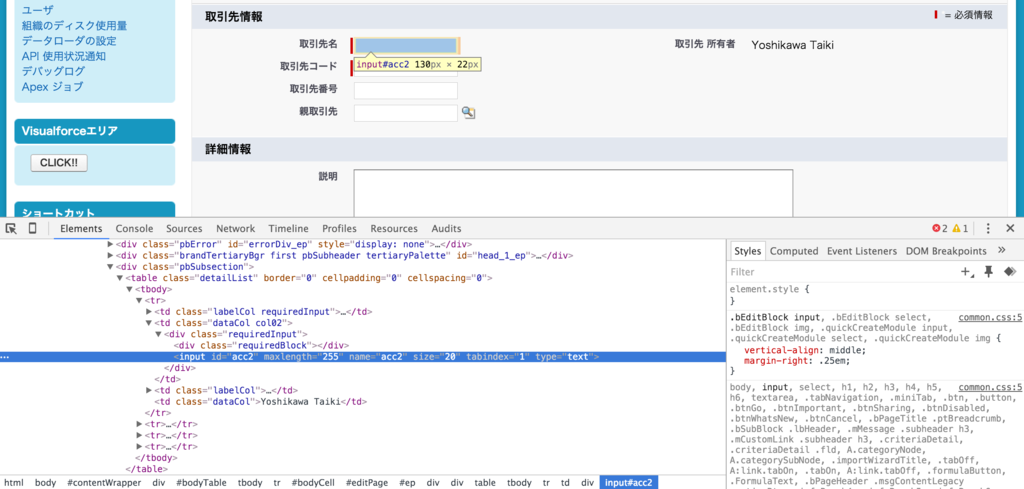Open the Sources tab
1024x489 pixels.
click(184, 229)
